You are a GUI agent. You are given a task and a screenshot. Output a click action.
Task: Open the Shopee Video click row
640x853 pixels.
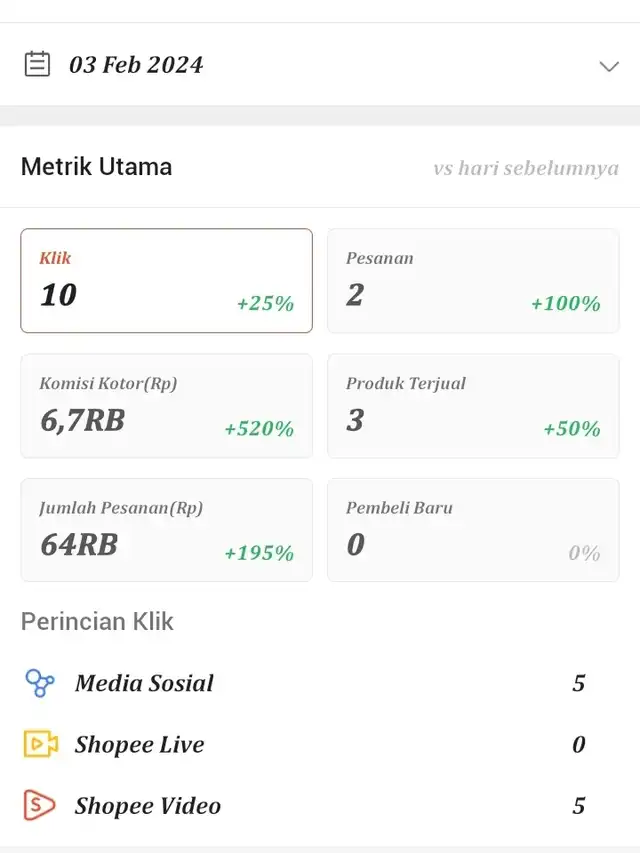(320, 805)
